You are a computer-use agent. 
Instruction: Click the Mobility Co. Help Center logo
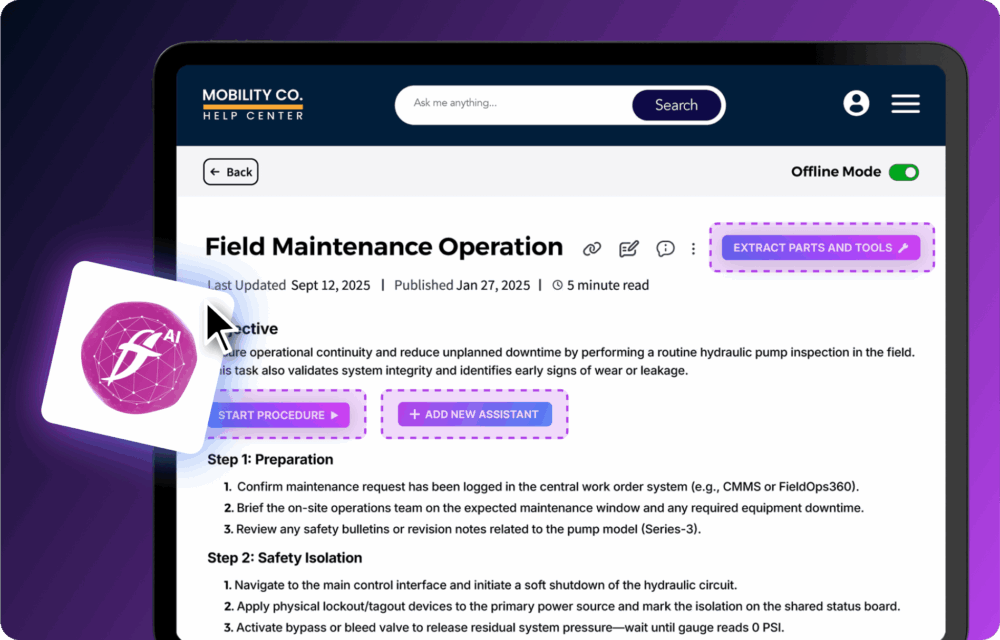click(252, 104)
